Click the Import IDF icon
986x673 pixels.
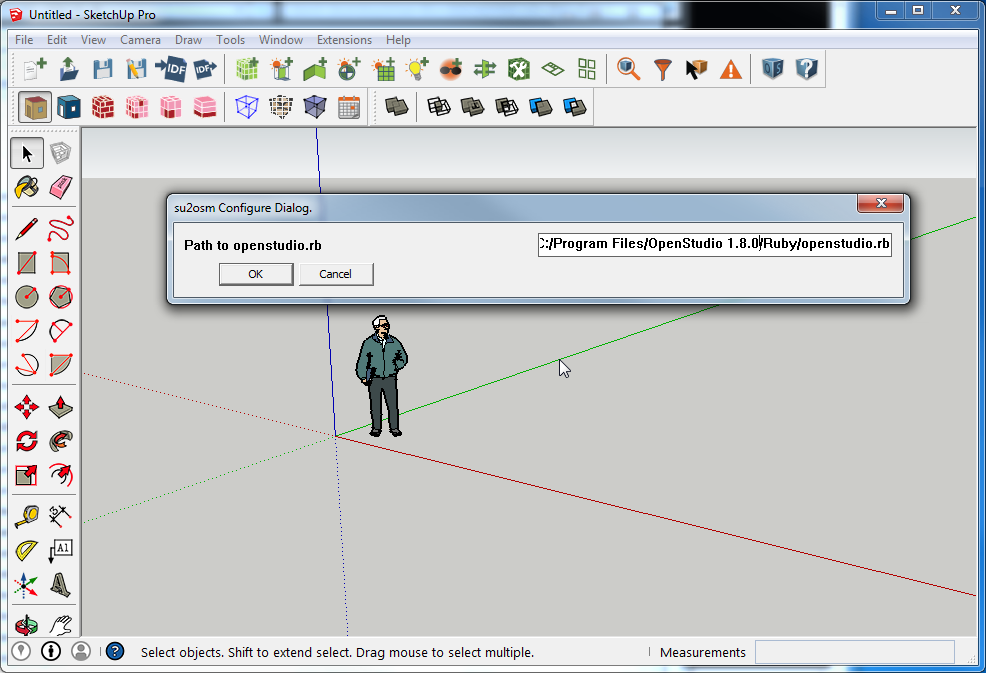pos(170,69)
